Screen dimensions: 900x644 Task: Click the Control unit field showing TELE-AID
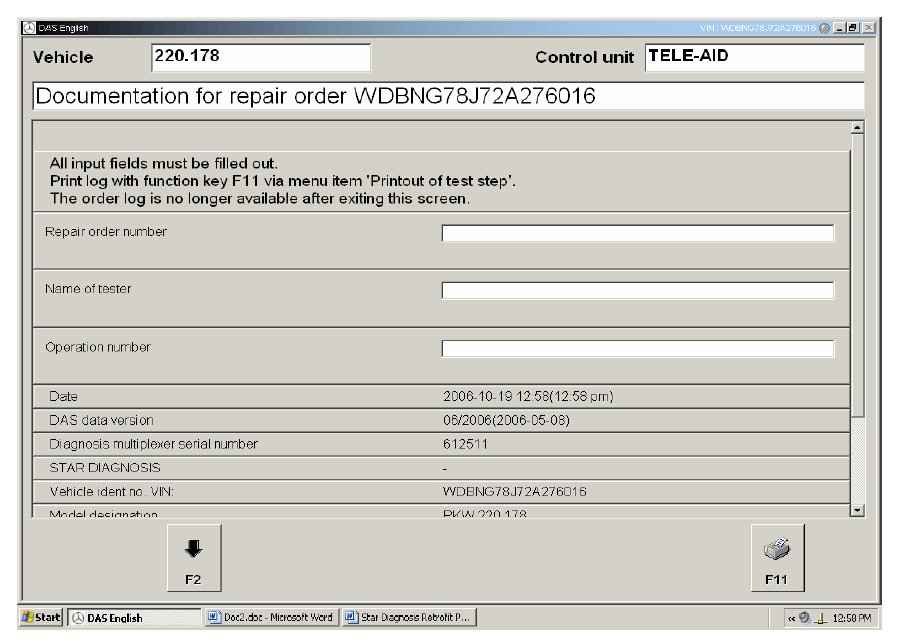click(753, 57)
